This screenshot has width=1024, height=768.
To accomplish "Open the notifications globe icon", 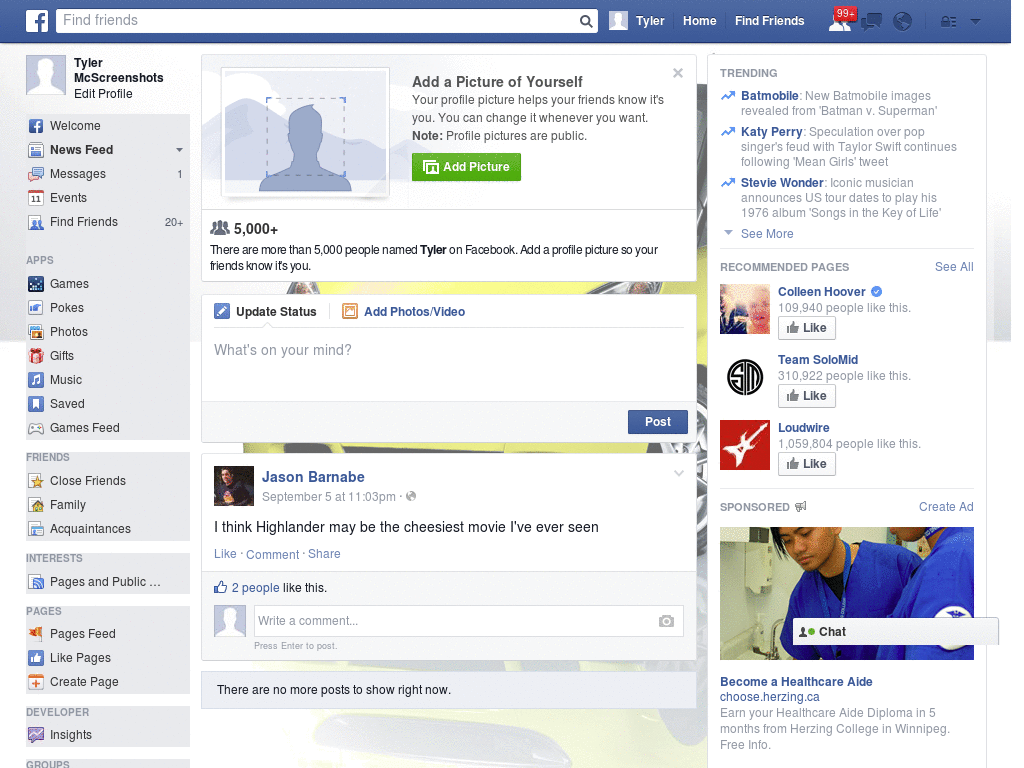I will point(903,22).
